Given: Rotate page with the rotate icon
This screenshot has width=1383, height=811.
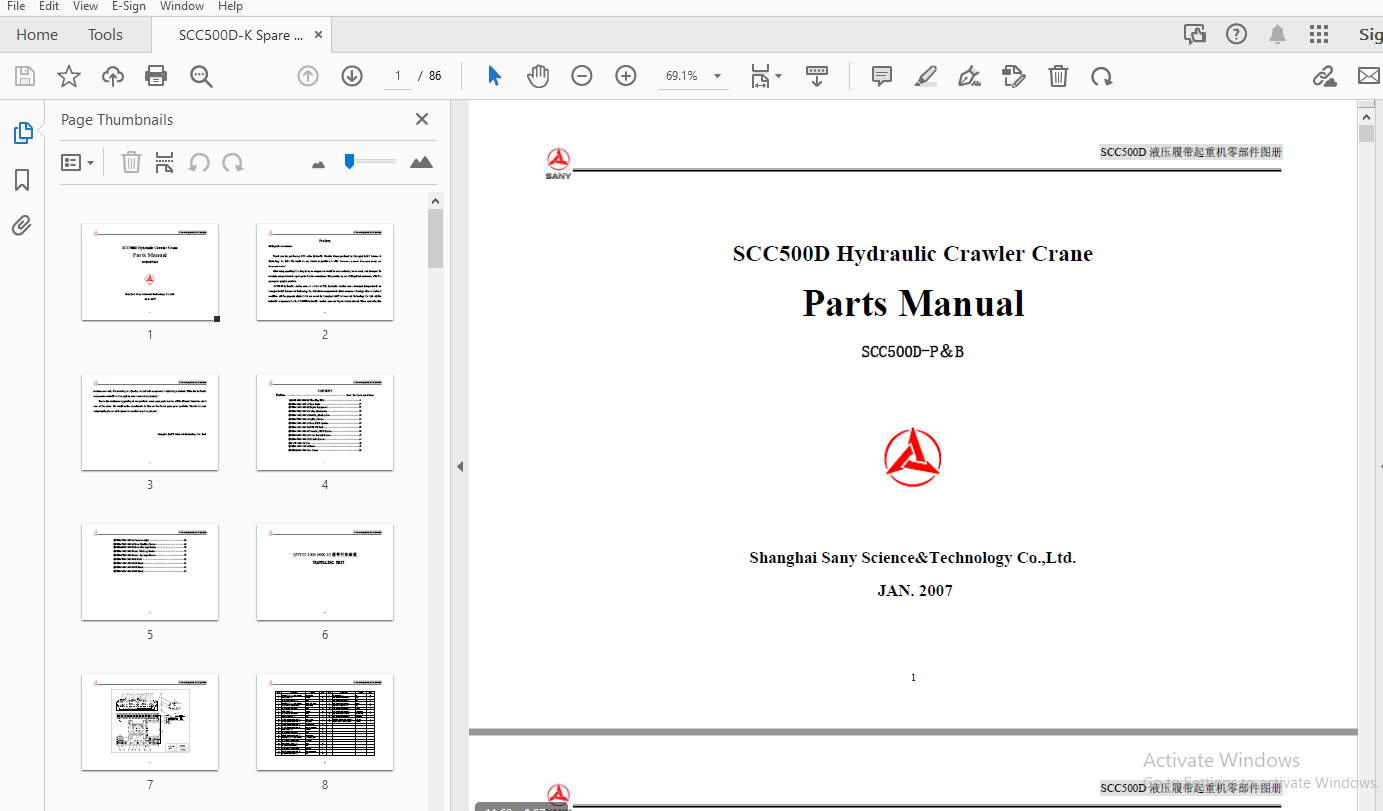Looking at the screenshot, I should coord(1102,76).
